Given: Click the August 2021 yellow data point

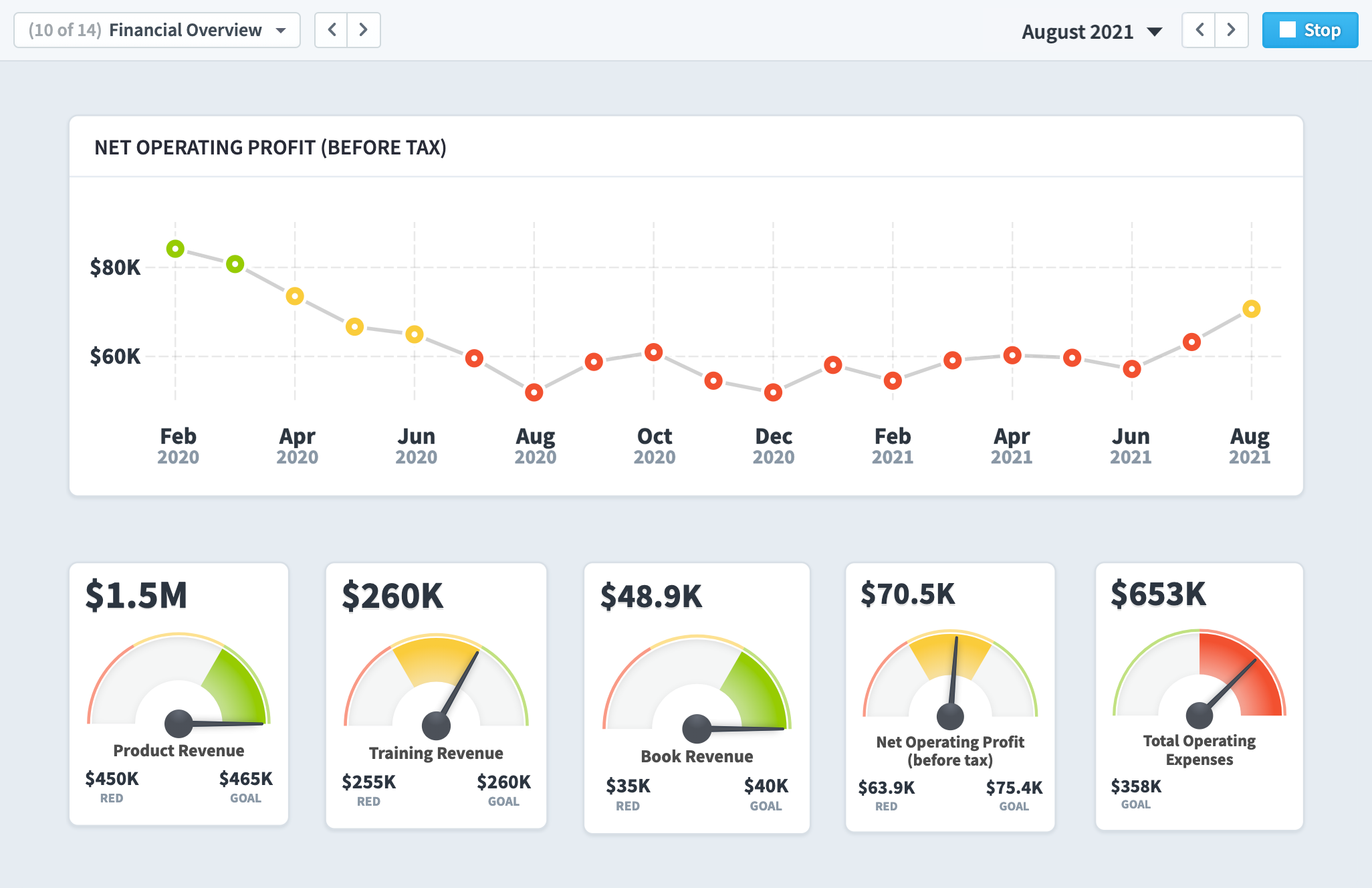Looking at the screenshot, I should tap(1251, 309).
